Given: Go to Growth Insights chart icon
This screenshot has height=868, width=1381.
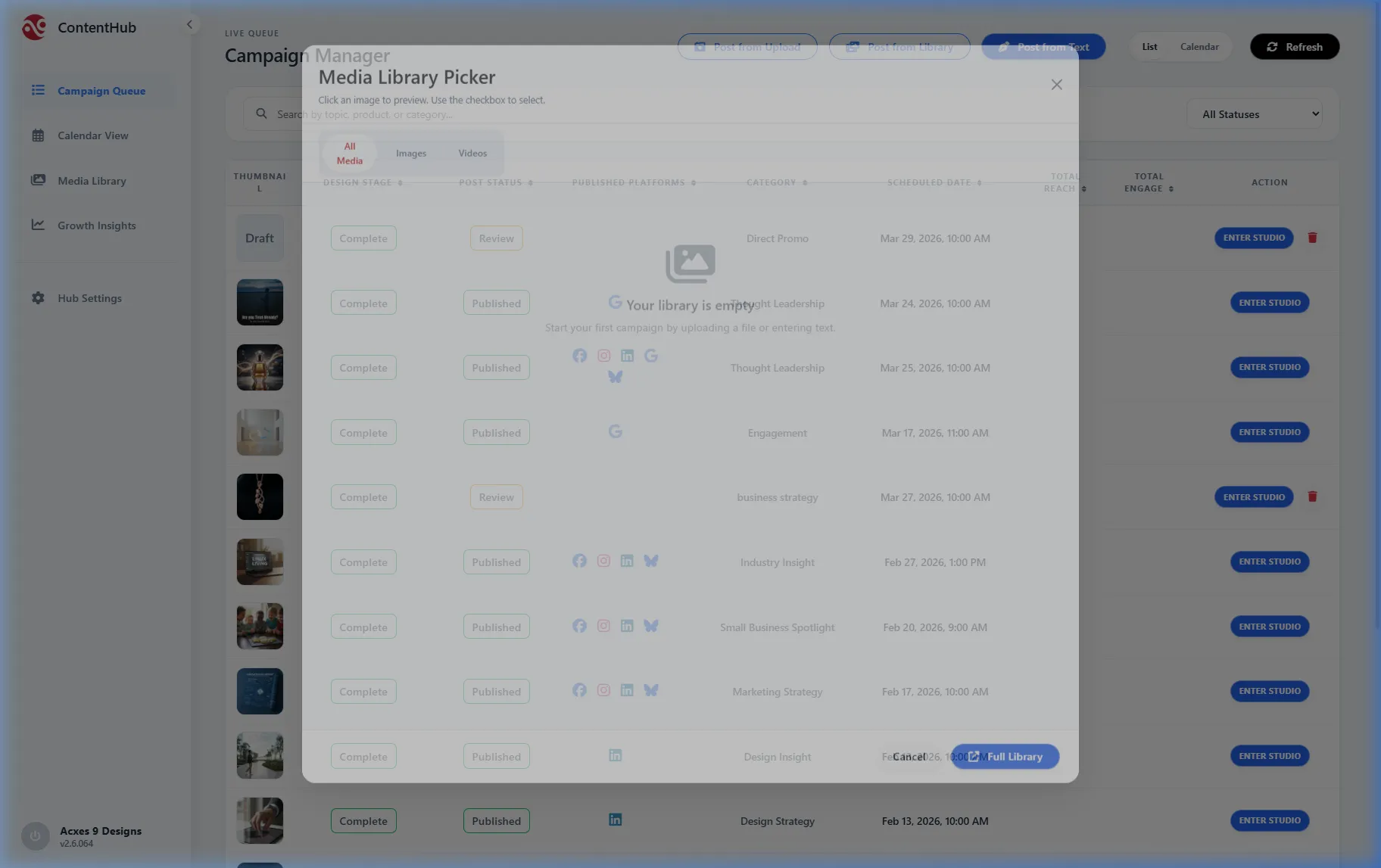Looking at the screenshot, I should [x=38, y=225].
